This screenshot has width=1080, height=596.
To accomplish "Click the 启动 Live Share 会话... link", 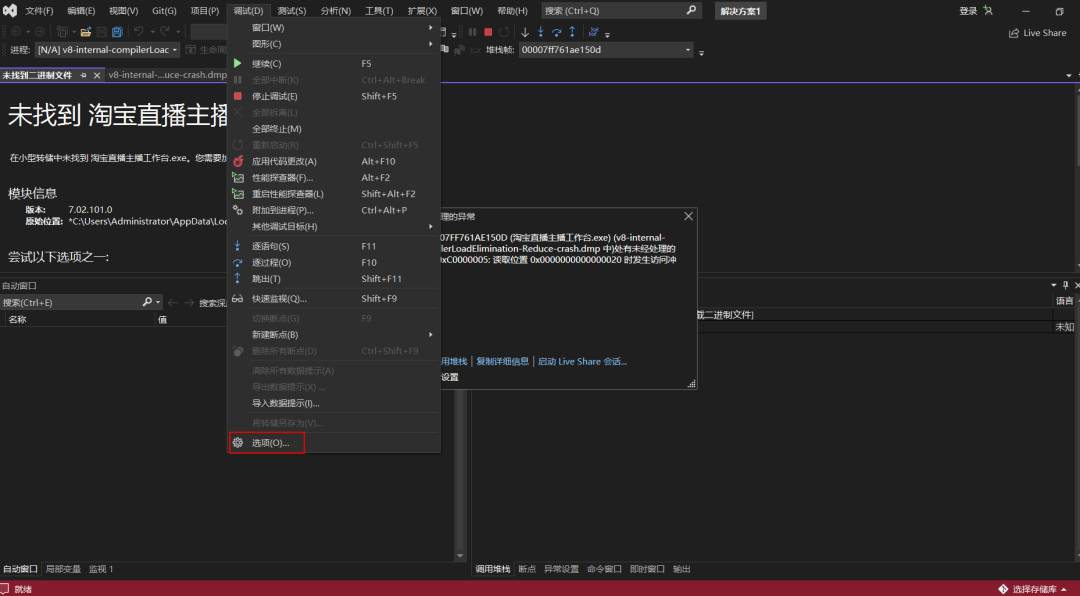I will (582, 361).
